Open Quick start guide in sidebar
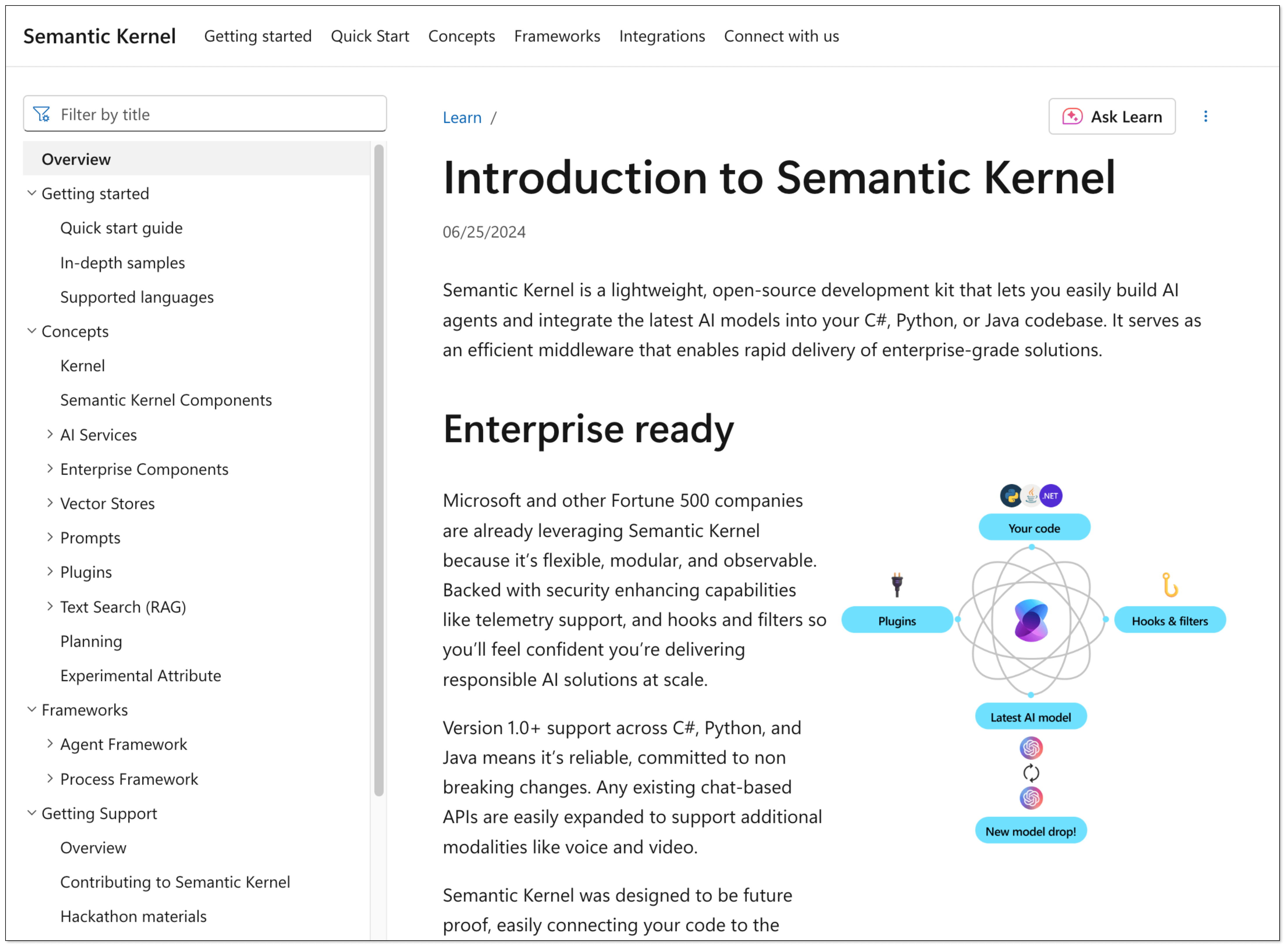Image resolution: width=1288 pixels, height=949 pixels. click(121, 228)
